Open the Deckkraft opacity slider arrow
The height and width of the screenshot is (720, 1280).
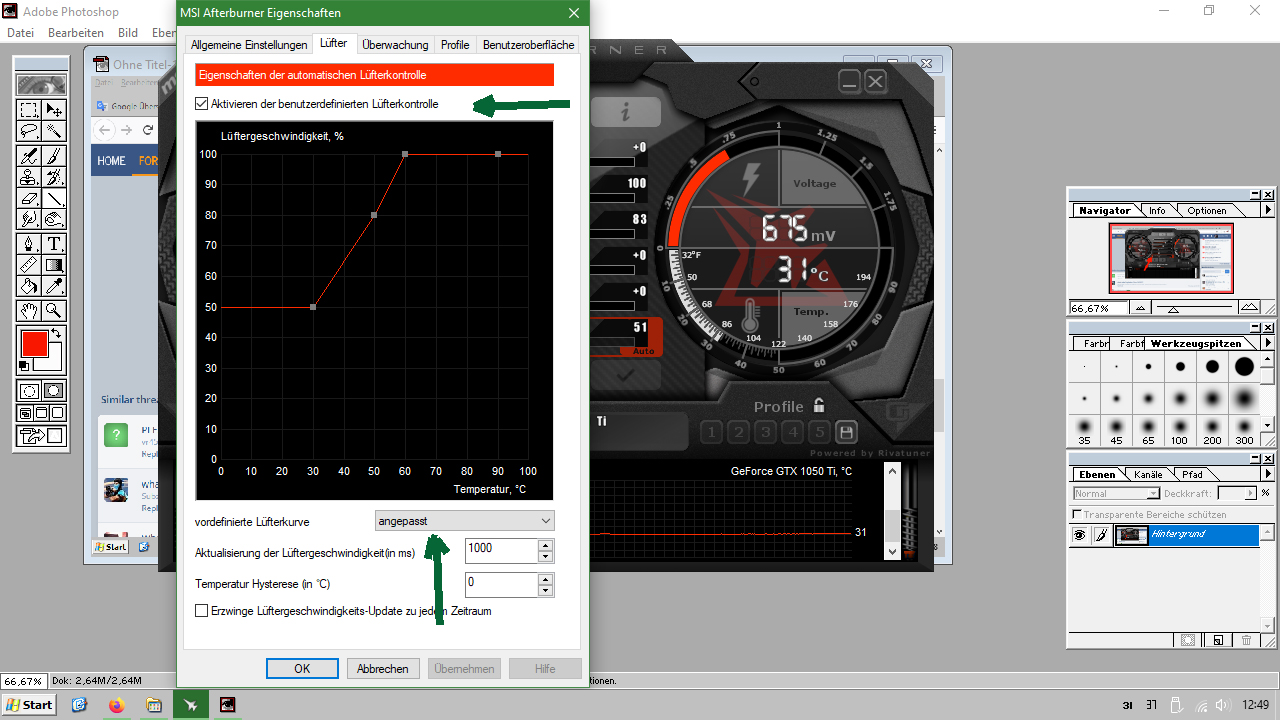click(1250, 494)
